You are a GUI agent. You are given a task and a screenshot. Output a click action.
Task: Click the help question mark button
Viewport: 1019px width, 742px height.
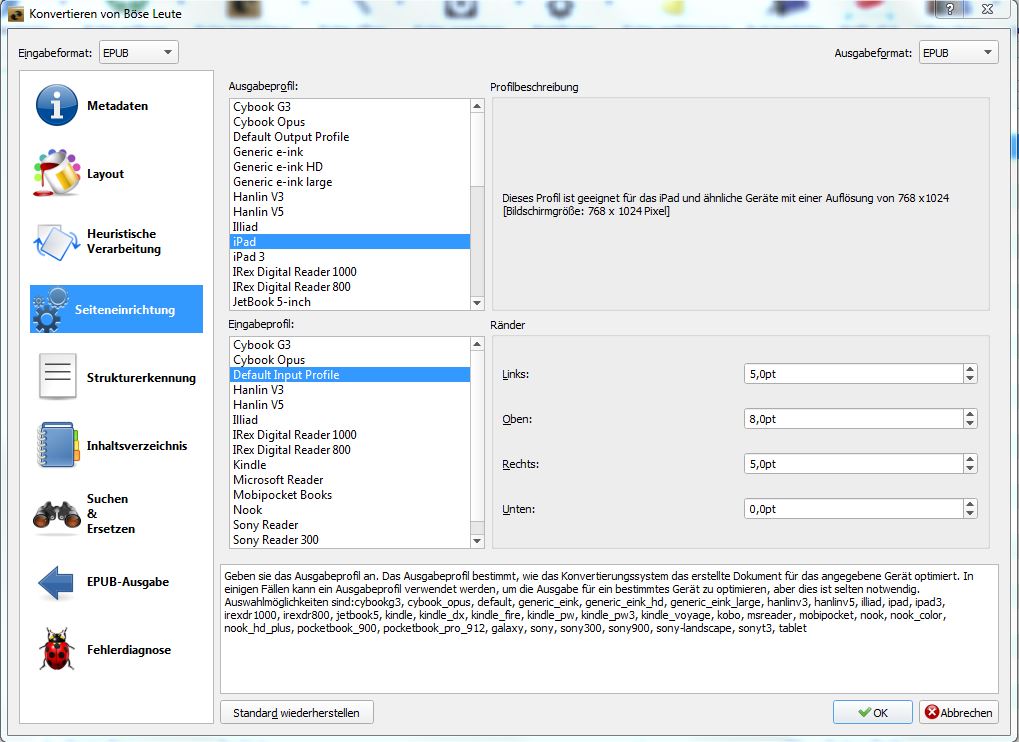(950, 9)
